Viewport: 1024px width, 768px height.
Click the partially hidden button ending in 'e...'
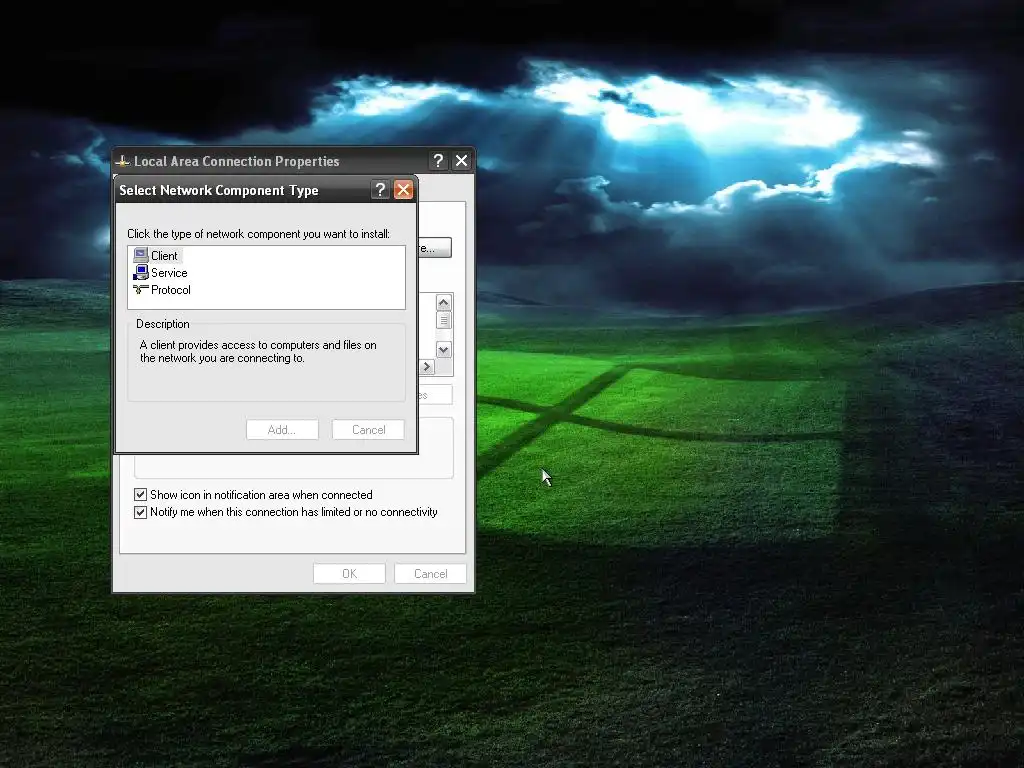(434, 248)
